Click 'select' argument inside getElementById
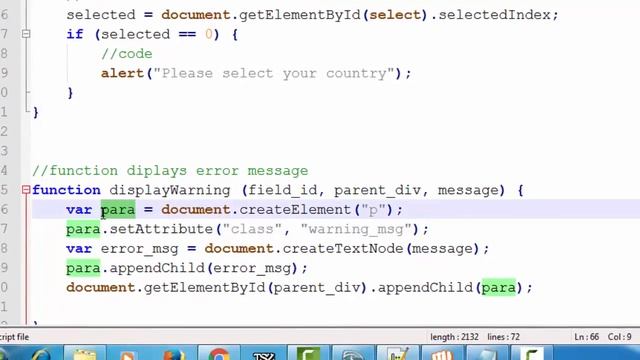Image resolution: width=640 pixels, height=360 pixels. click(x=395, y=15)
